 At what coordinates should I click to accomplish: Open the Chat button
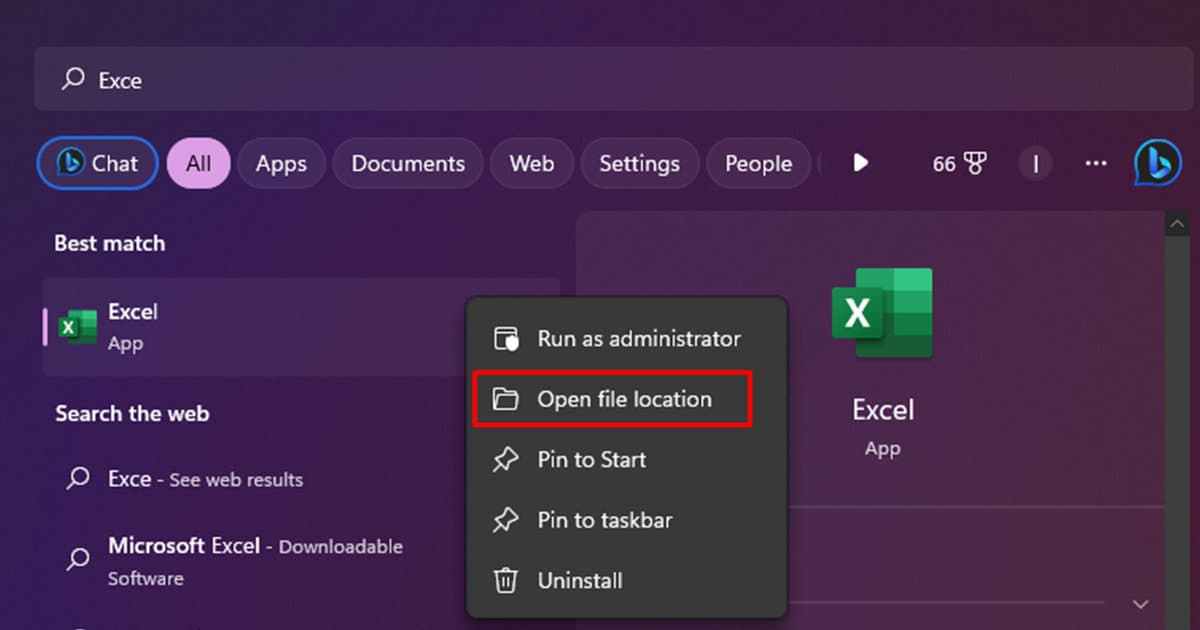[97, 163]
